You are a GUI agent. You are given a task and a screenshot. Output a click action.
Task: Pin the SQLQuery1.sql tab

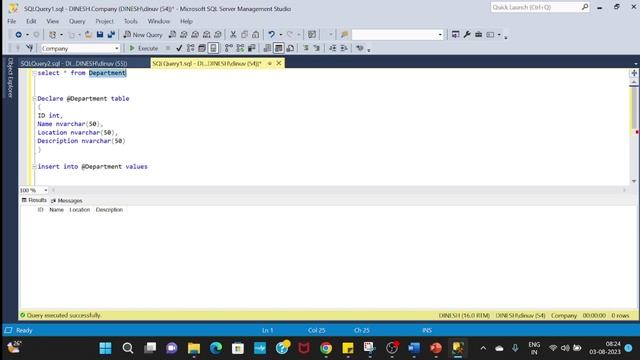pos(269,64)
